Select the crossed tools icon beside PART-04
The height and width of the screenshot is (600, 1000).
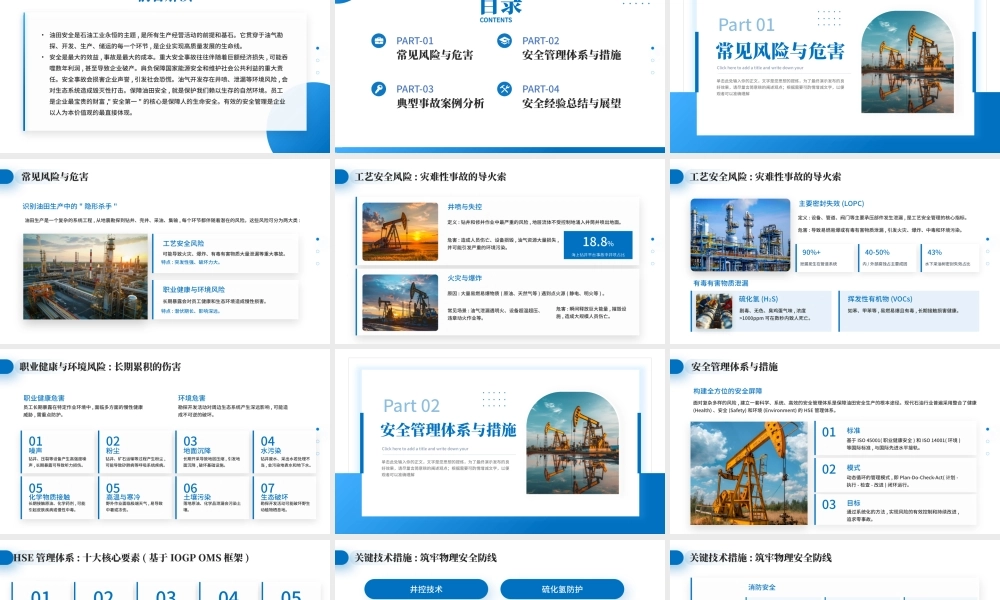click(504, 89)
